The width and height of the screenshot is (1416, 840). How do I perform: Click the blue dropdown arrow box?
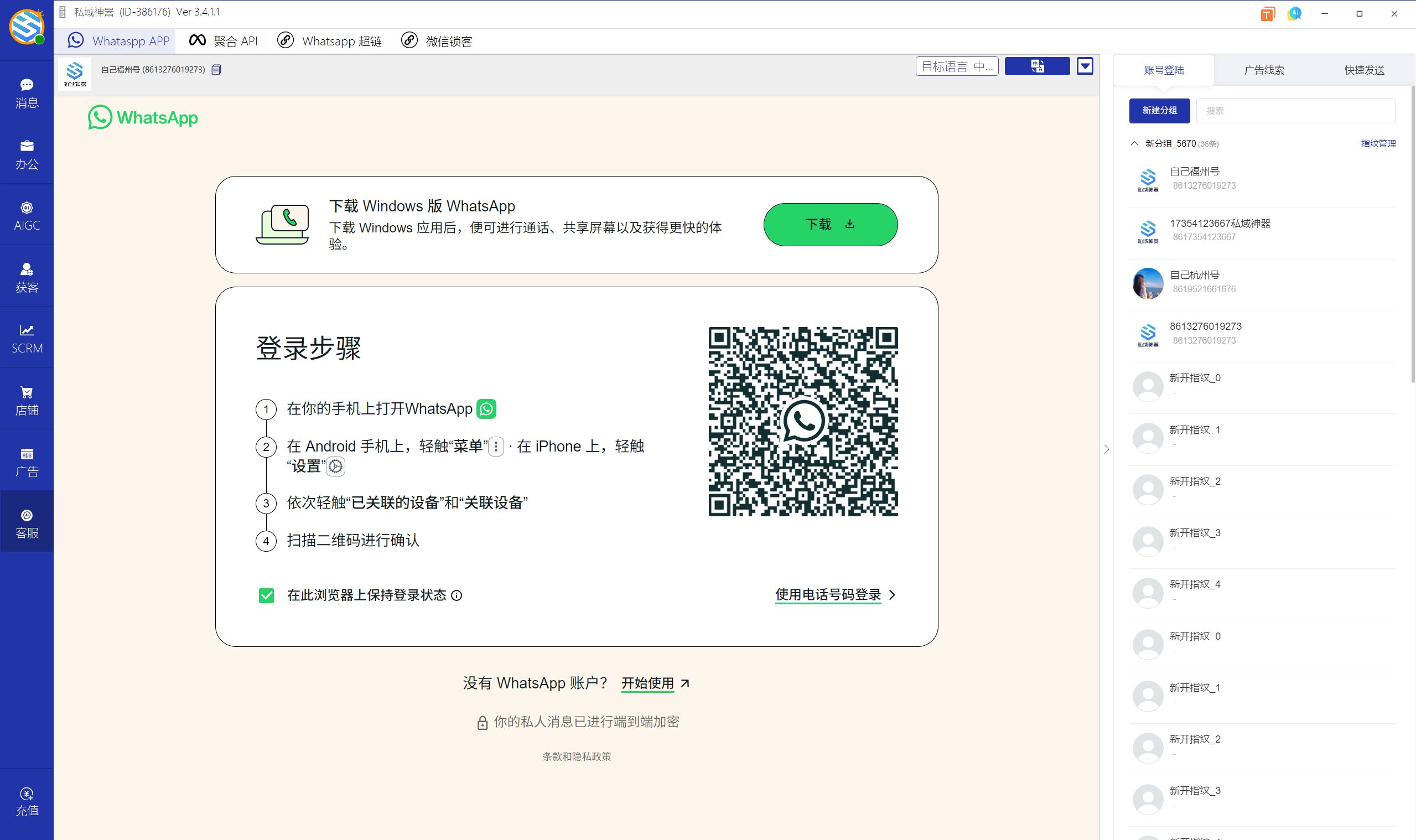(1085, 66)
